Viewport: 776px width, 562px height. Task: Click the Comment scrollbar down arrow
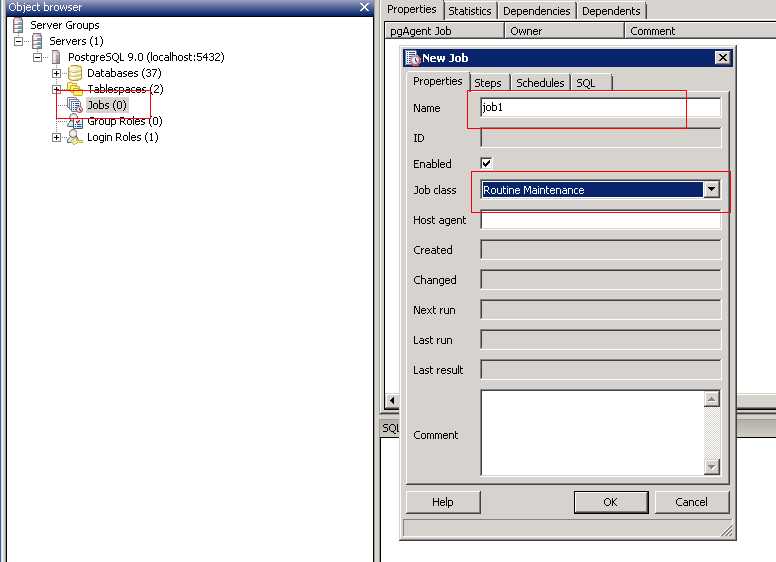[x=711, y=467]
